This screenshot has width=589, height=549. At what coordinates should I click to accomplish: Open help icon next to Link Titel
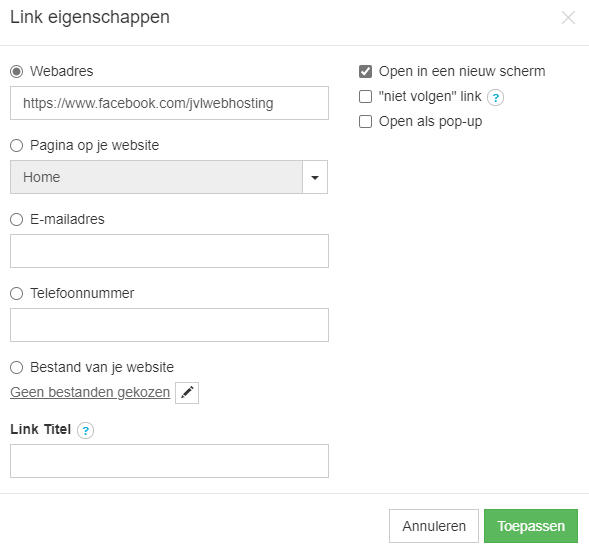coord(86,430)
